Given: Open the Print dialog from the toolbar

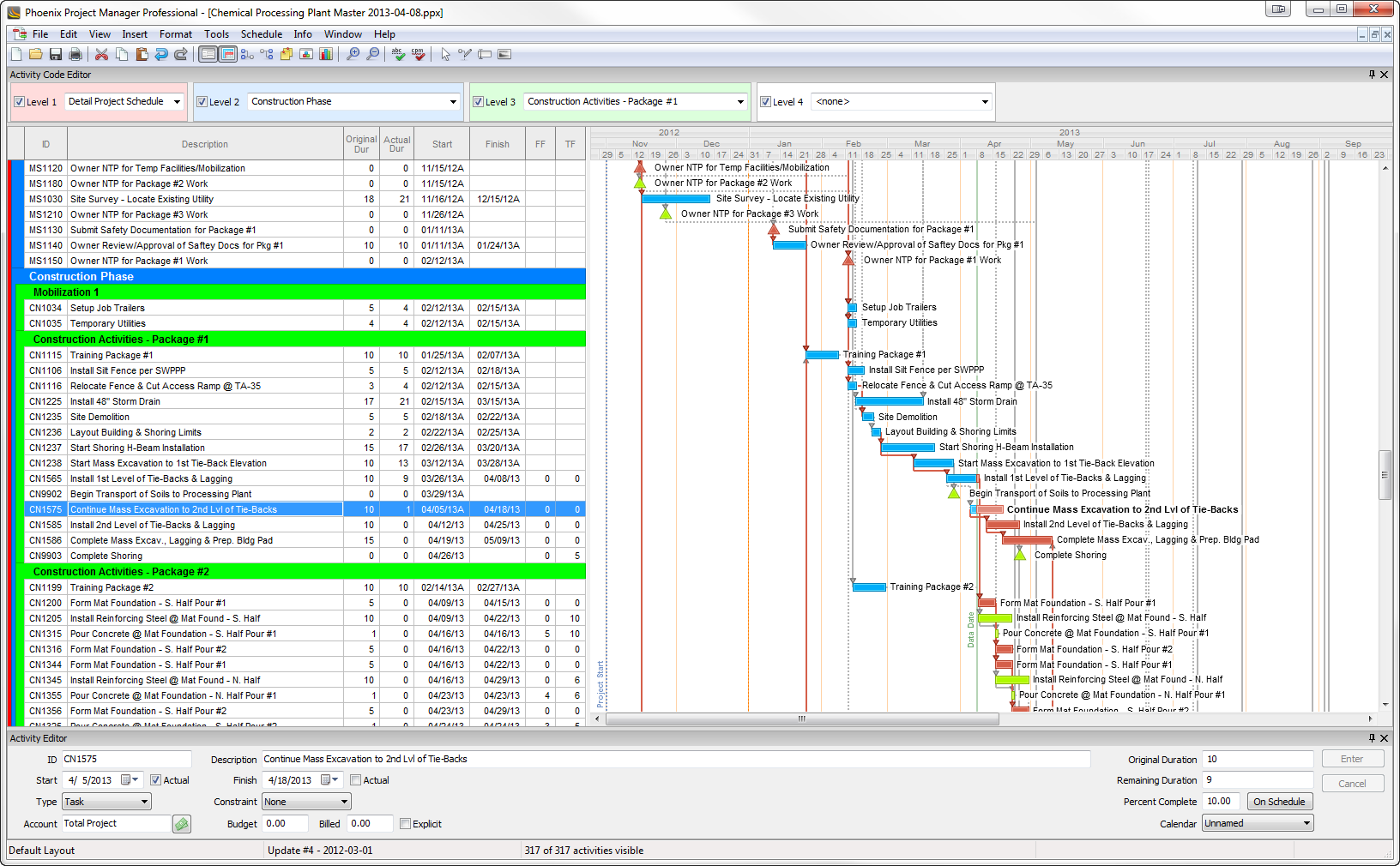Looking at the screenshot, I should click(x=75, y=54).
